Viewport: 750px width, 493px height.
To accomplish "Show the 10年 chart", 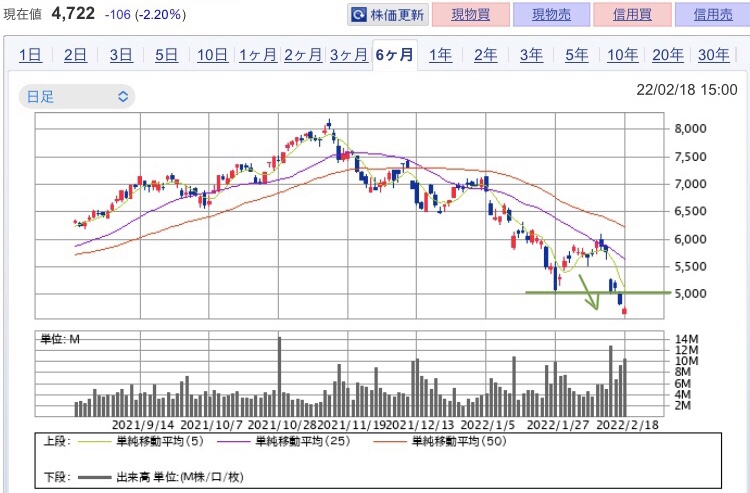I will point(622,55).
